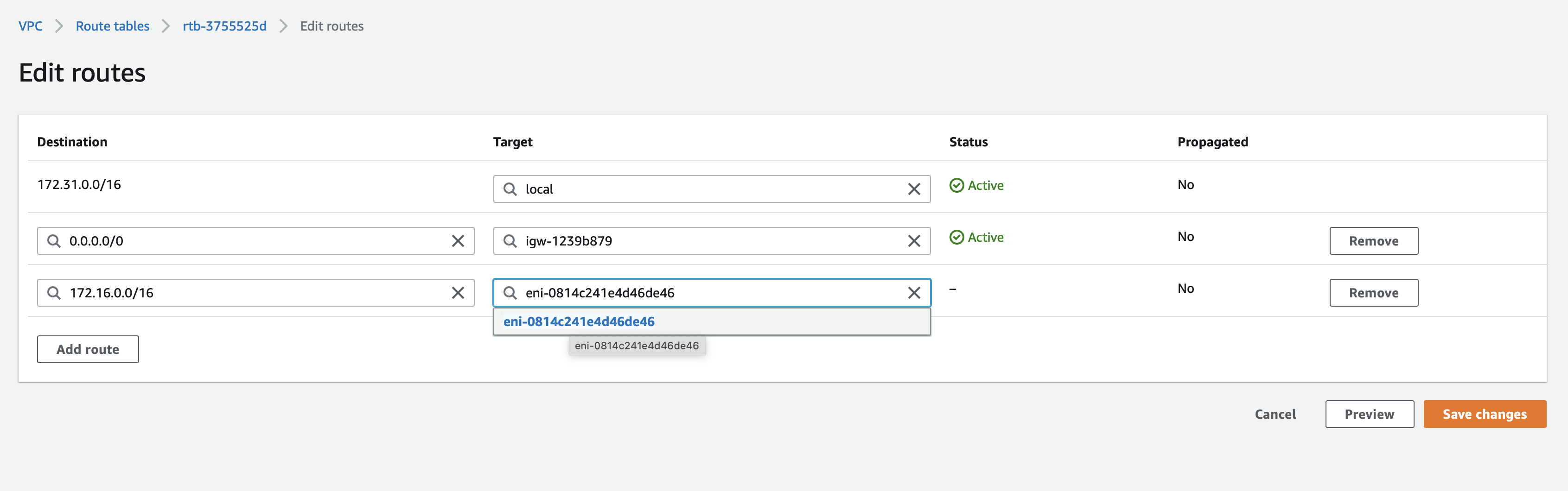Open the local target combo box
The width and height of the screenshot is (1568, 491).
[x=706, y=189]
